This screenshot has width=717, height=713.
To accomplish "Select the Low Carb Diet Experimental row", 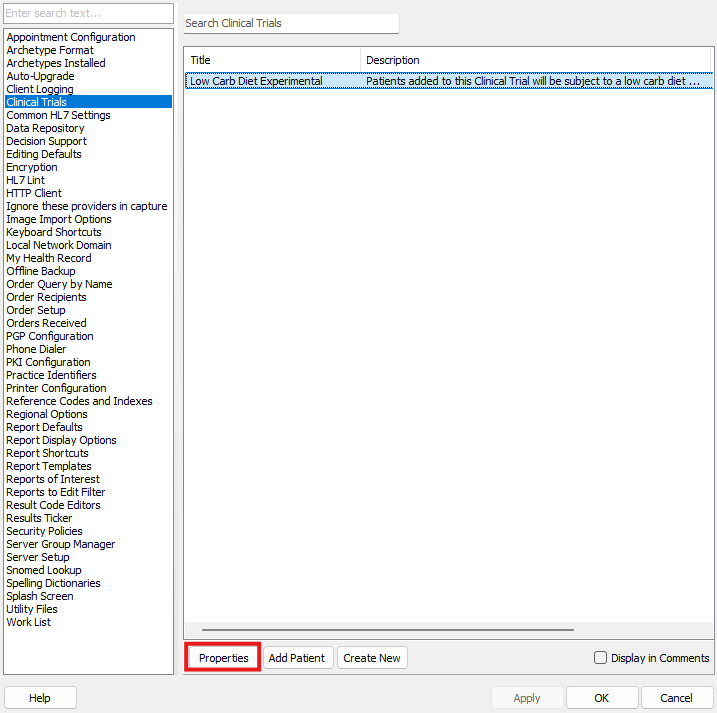I will tap(272, 81).
